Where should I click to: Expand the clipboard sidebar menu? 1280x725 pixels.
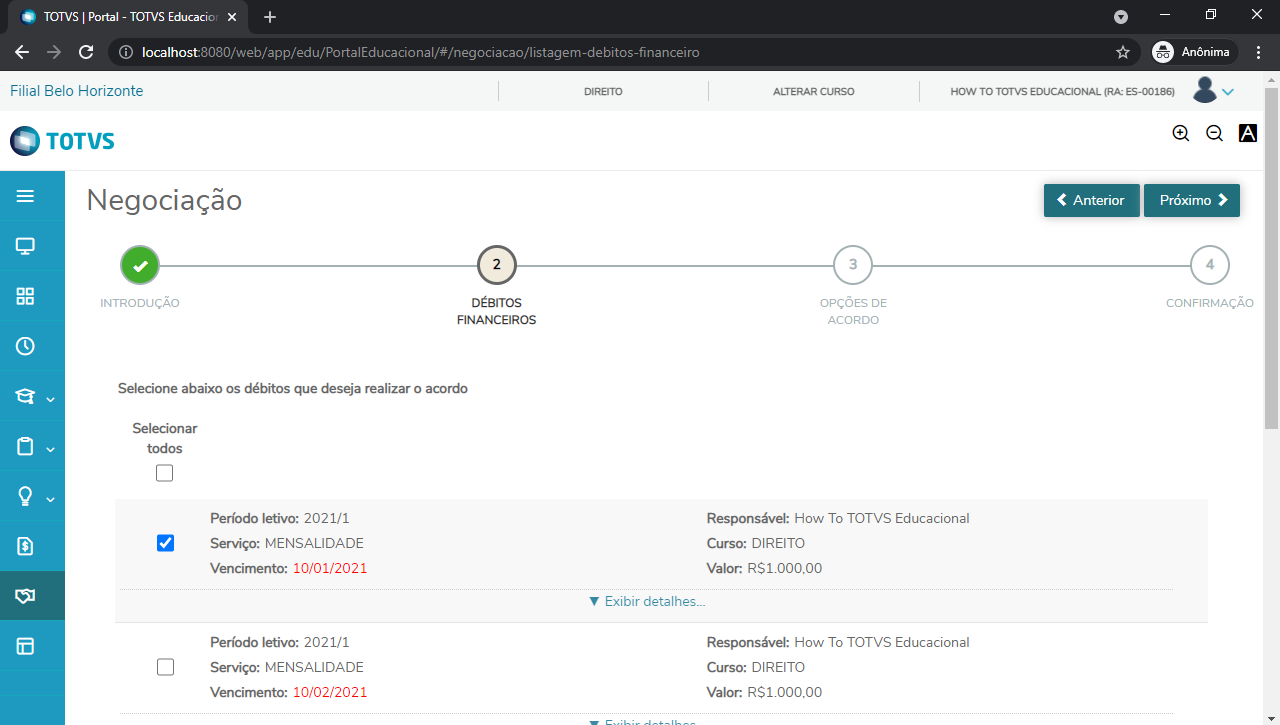tap(33, 446)
